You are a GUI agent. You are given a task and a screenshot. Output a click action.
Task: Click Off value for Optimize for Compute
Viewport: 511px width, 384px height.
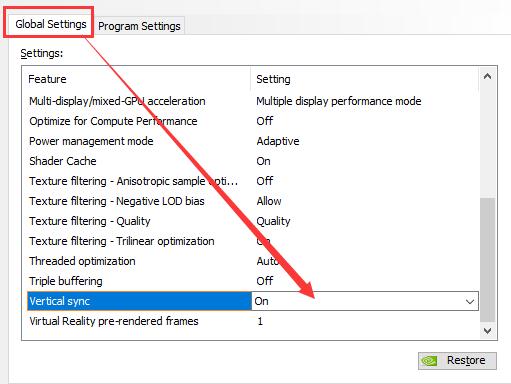[x=265, y=121]
